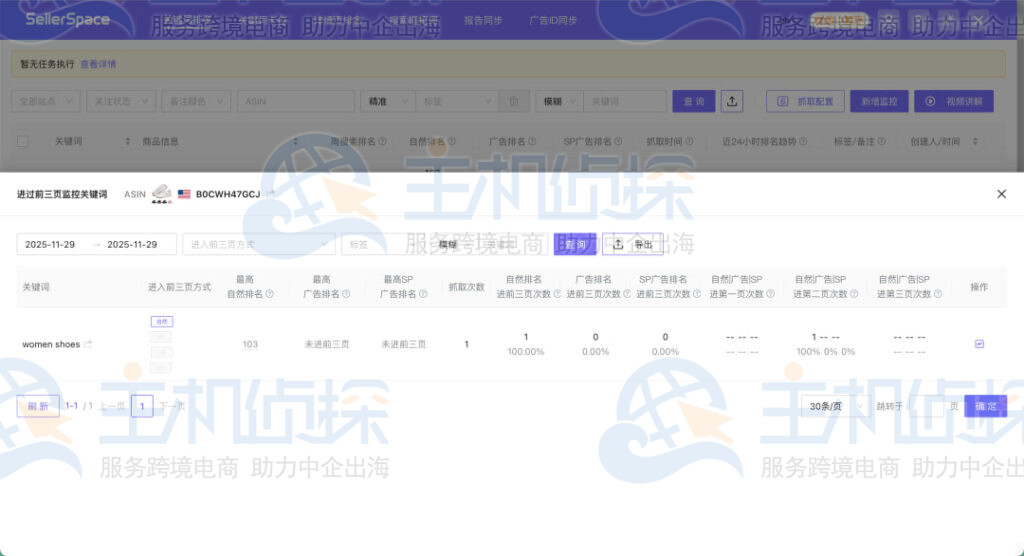Copy the ASIN B0CWH47GCJ with copy icon

(x=270, y=194)
